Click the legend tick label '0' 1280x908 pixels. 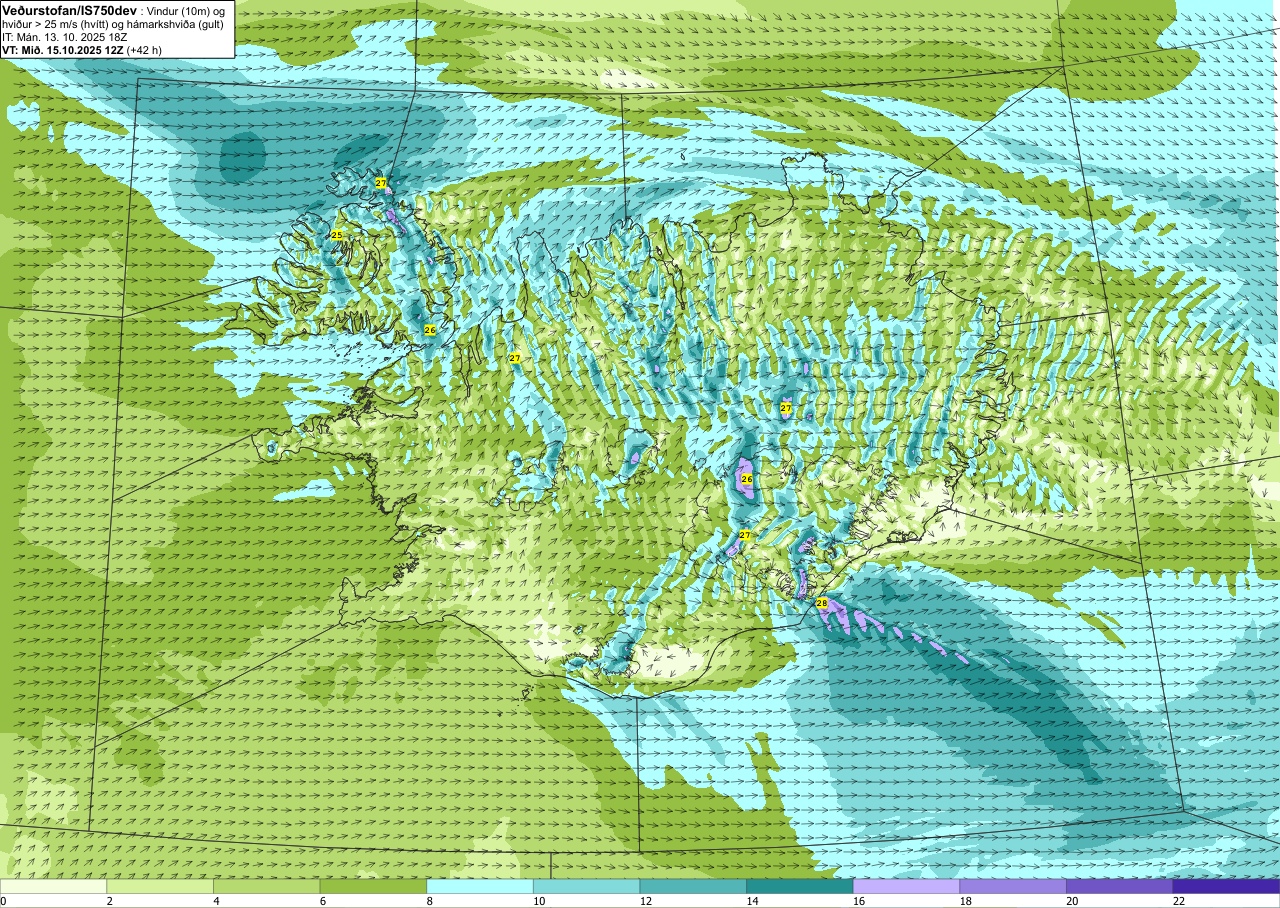point(3,901)
